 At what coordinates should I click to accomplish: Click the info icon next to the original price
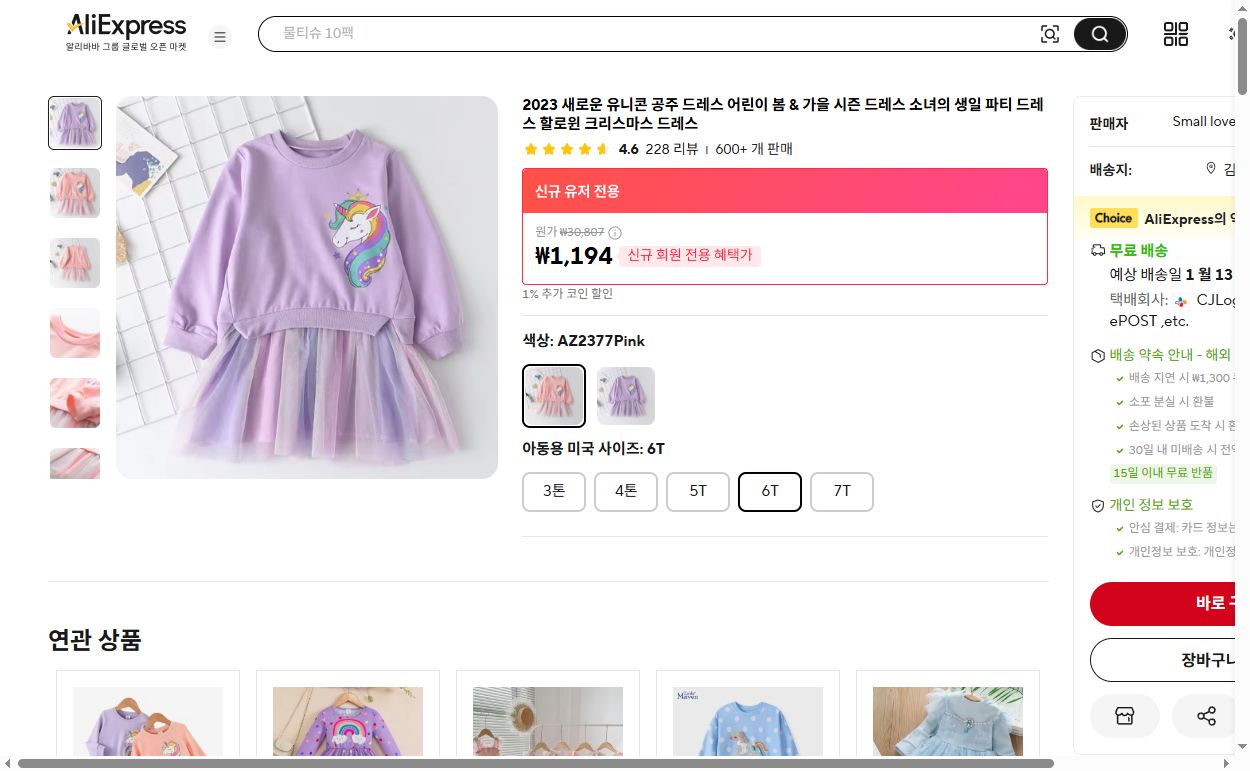point(613,232)
